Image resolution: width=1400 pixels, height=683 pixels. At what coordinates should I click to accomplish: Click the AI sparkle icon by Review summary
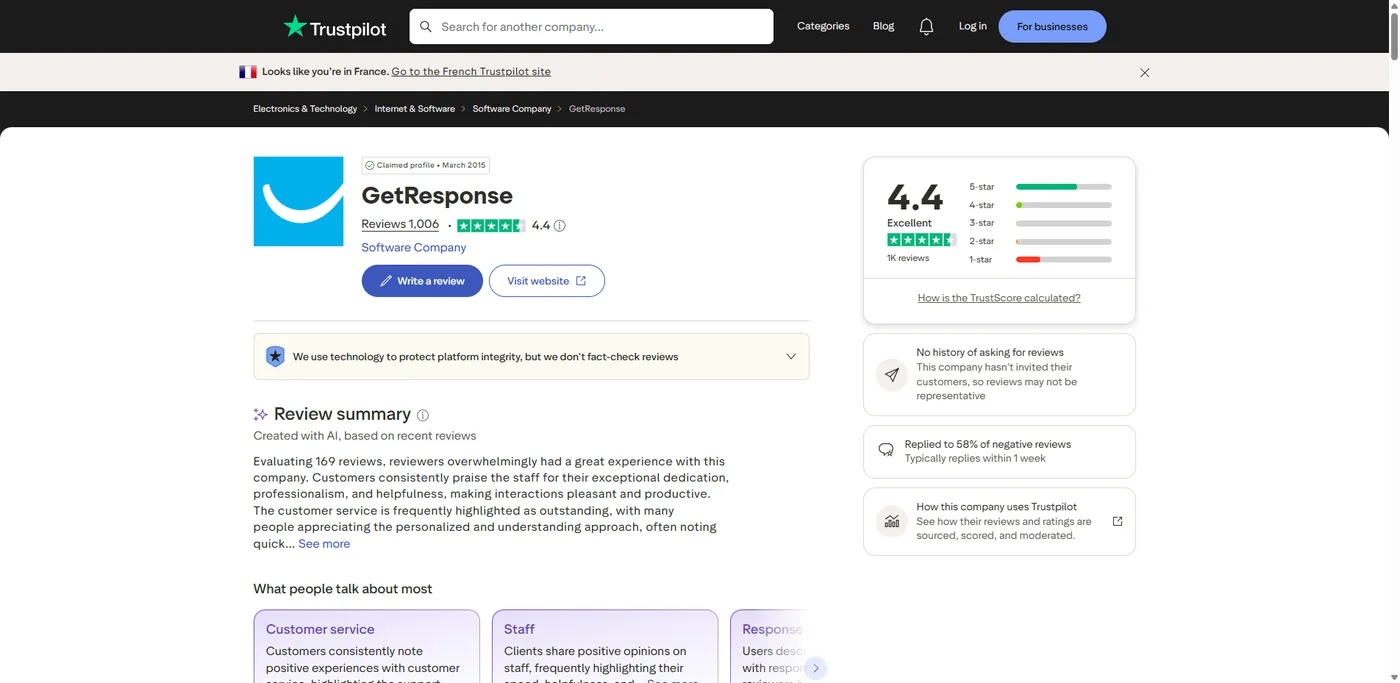point(260,415)
